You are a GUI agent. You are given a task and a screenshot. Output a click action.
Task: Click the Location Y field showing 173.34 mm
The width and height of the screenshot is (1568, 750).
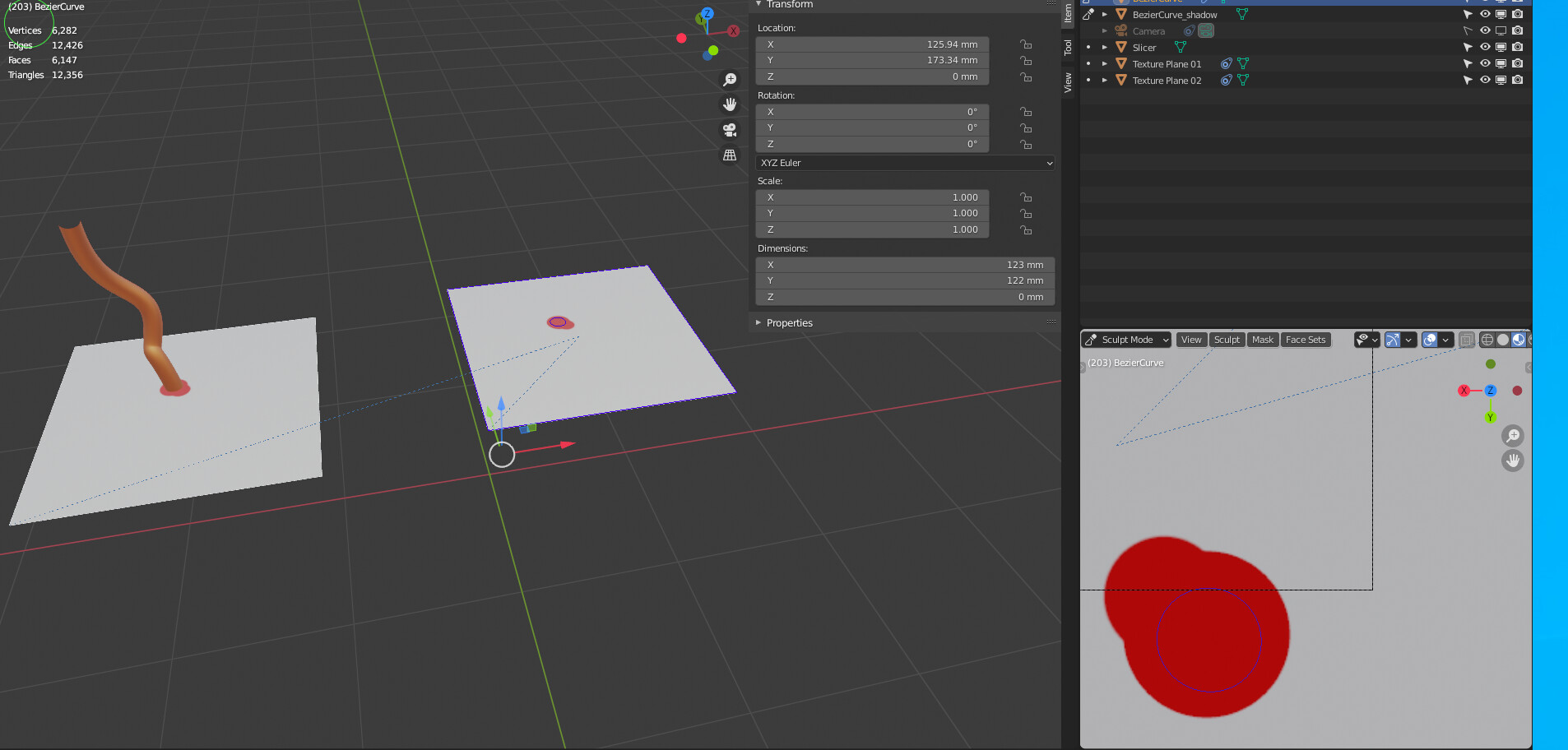872,60
